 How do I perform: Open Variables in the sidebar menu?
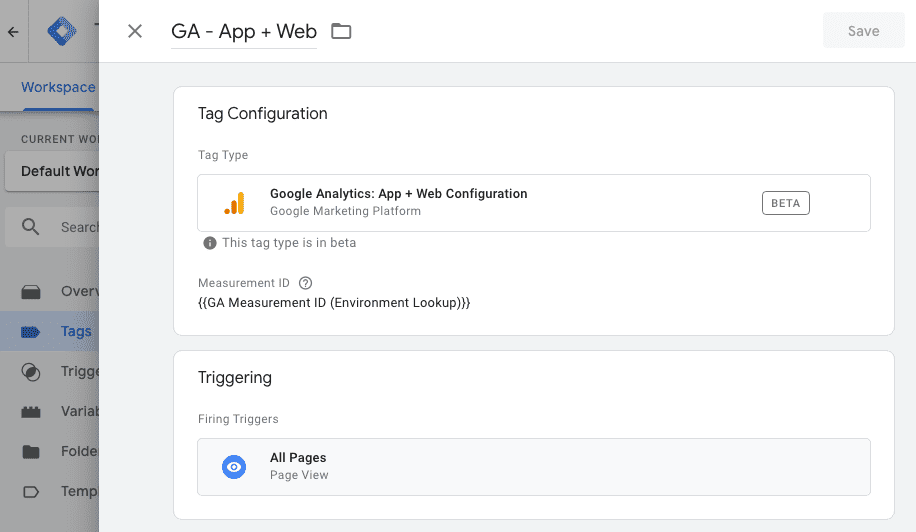pos(50,412)
